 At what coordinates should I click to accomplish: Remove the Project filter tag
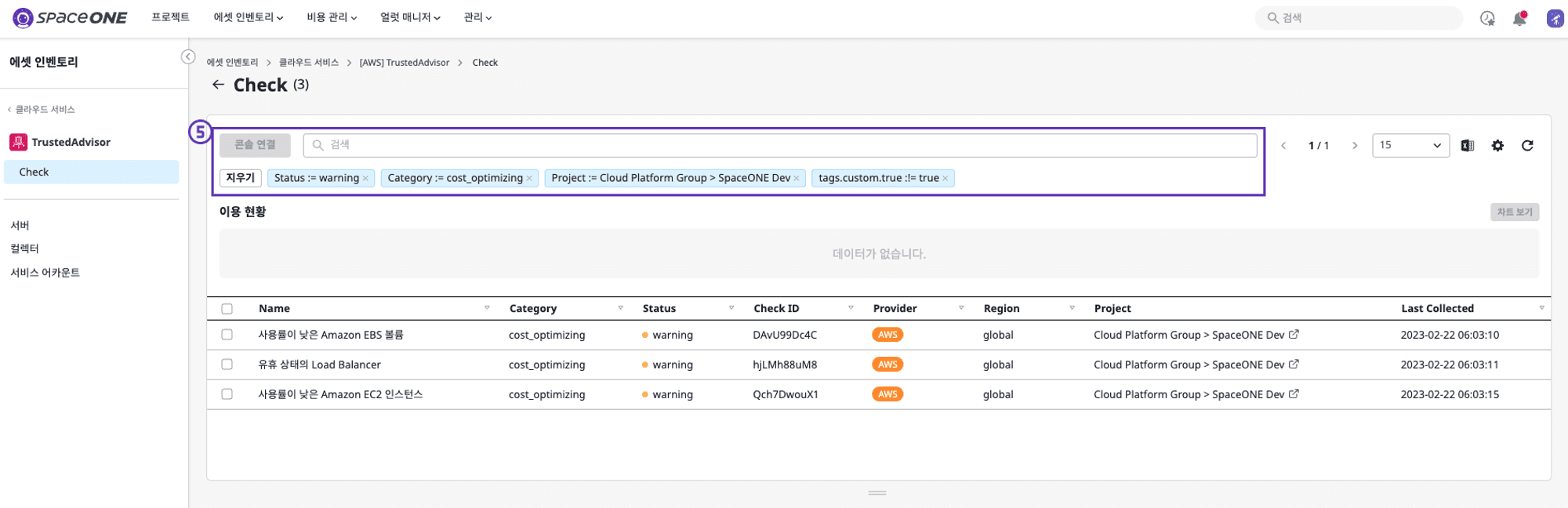797,179
